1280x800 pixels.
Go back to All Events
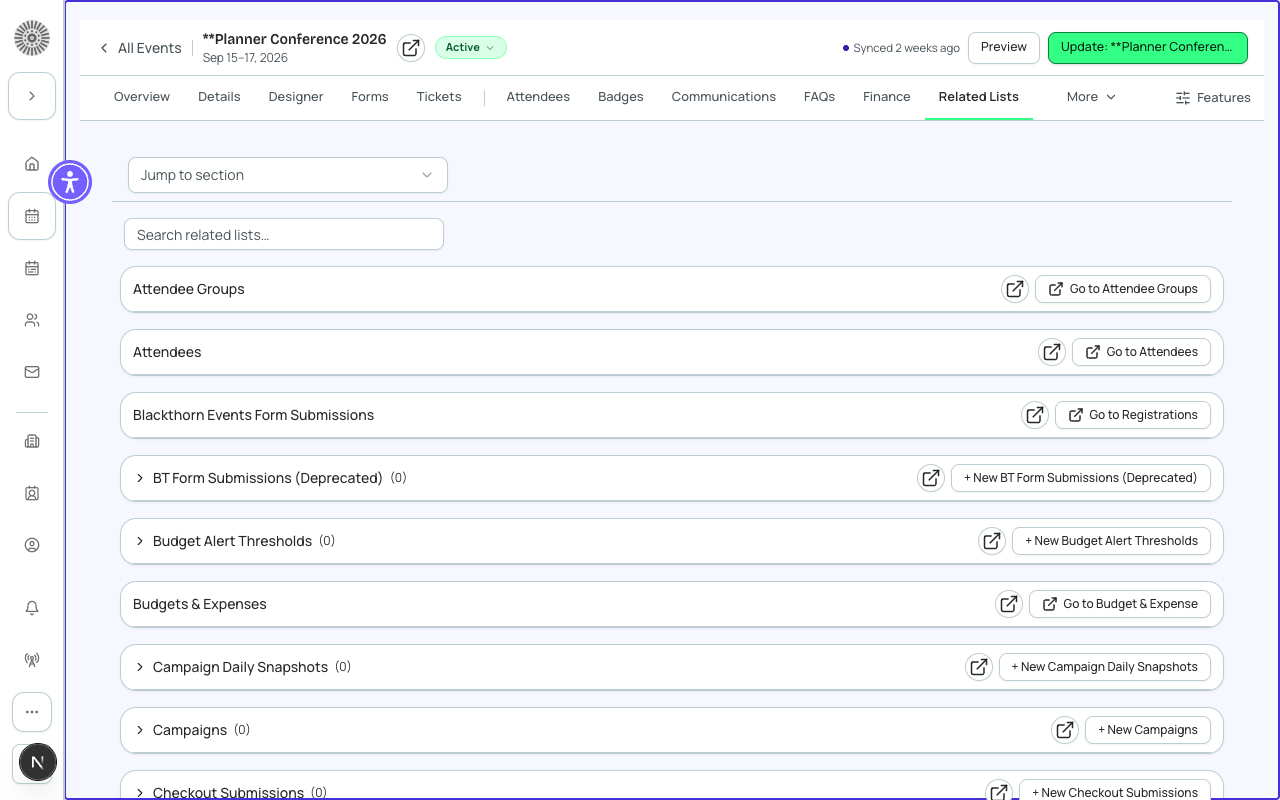pos(140,48)
